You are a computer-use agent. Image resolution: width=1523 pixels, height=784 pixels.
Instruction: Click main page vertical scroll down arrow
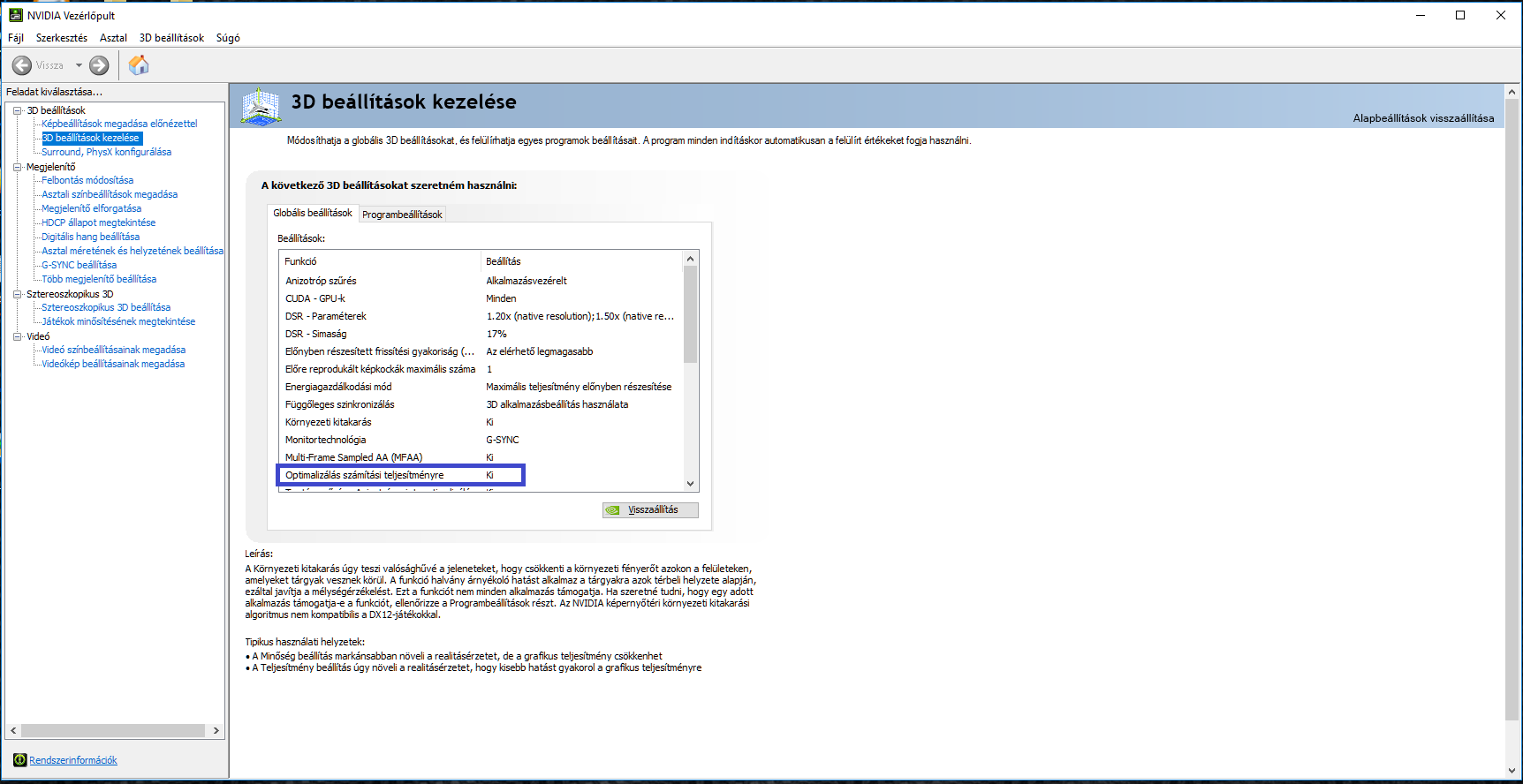point(1512,770)
